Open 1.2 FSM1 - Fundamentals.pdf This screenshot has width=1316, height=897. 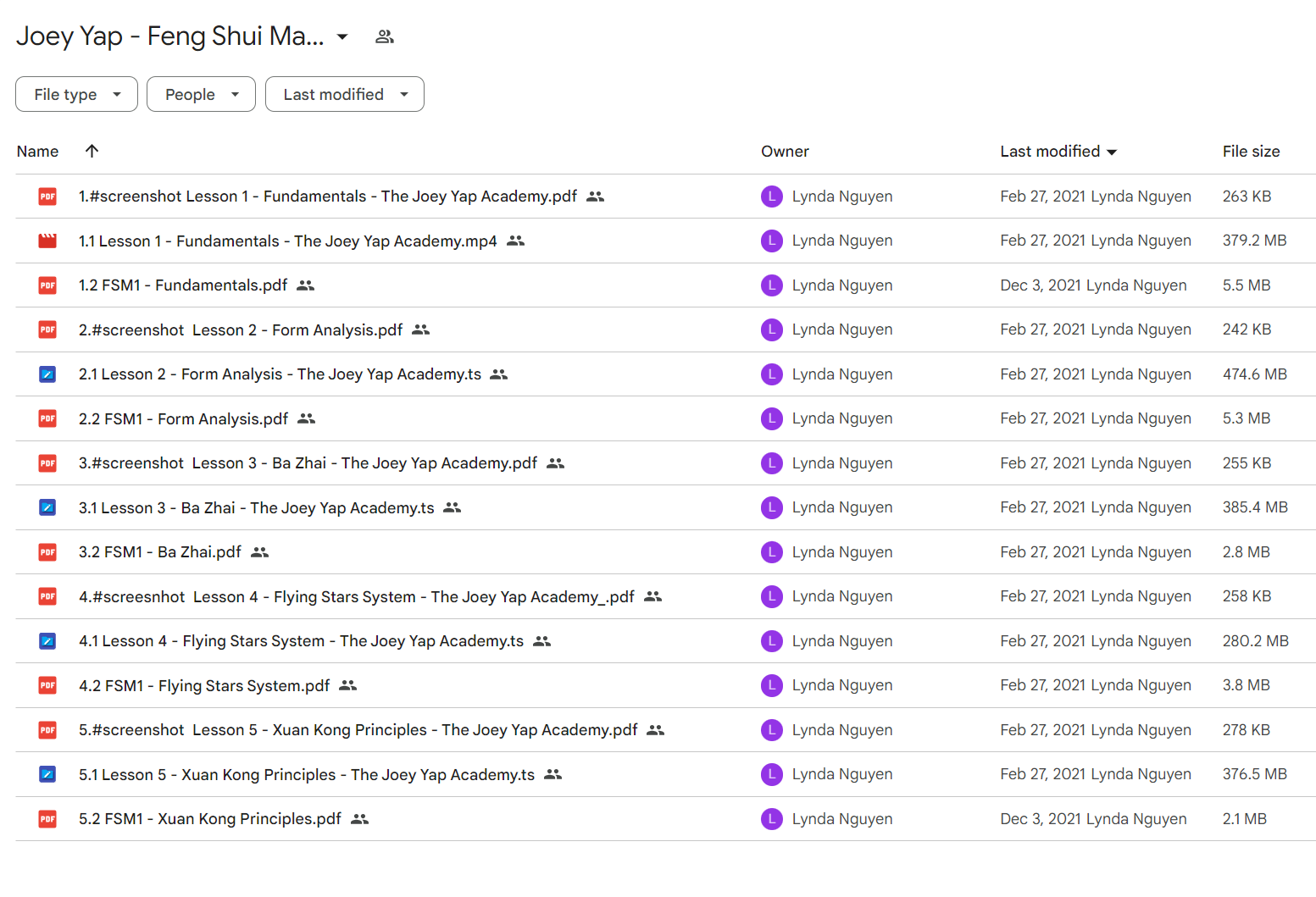183,285
